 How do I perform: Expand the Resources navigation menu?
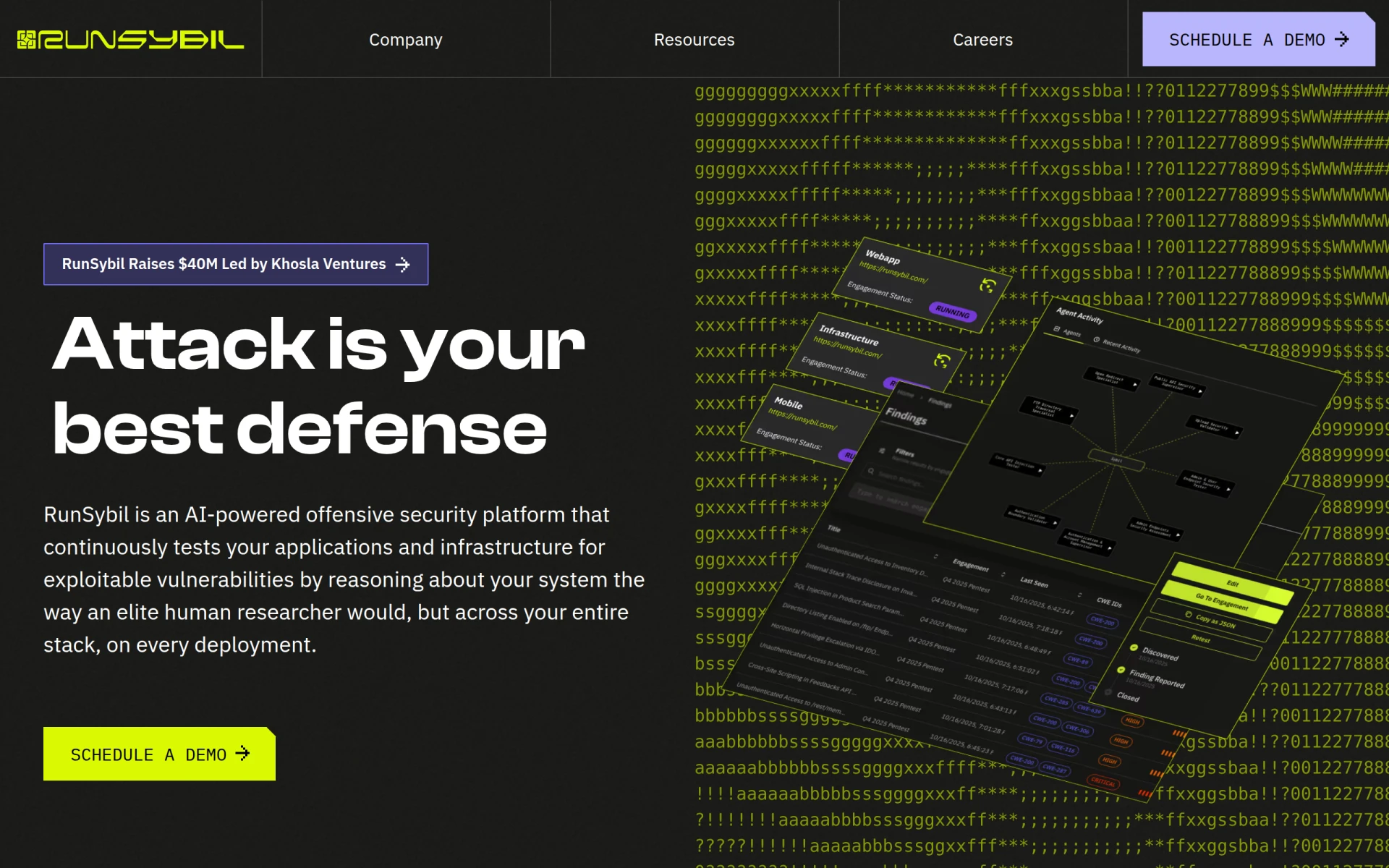pyautogui.click(x=694, y=40)
